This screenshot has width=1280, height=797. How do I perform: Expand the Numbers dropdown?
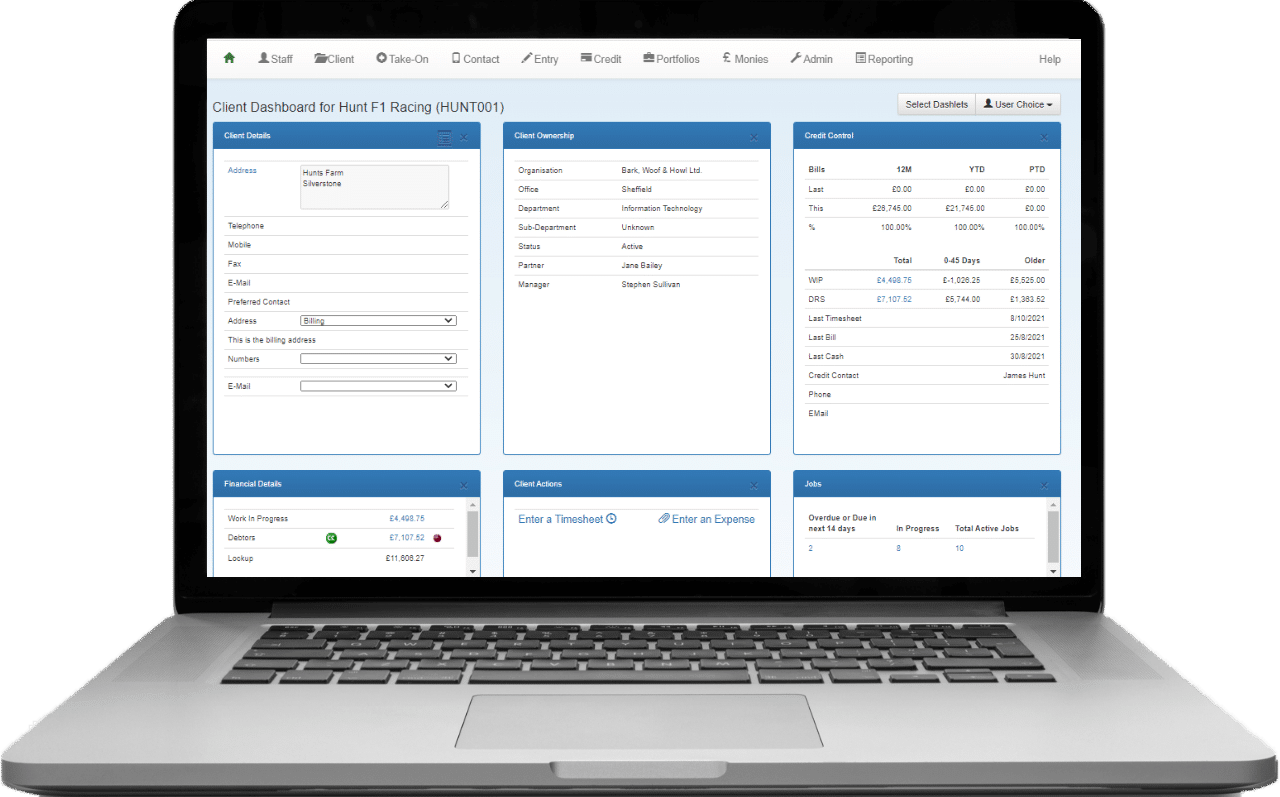(x=378, y=359)
